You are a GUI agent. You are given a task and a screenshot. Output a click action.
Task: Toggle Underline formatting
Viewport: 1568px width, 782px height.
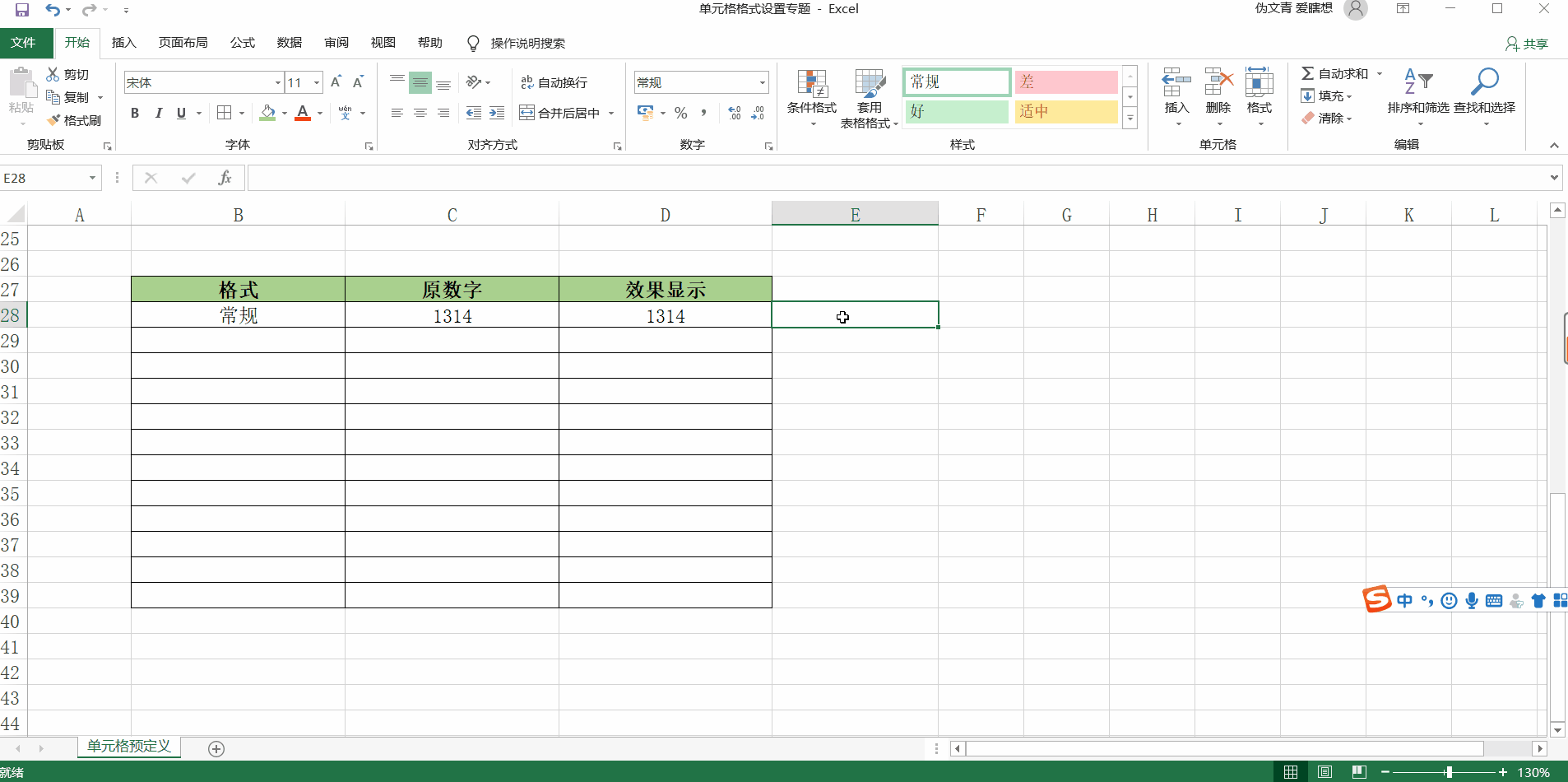(x=181, y=113)
